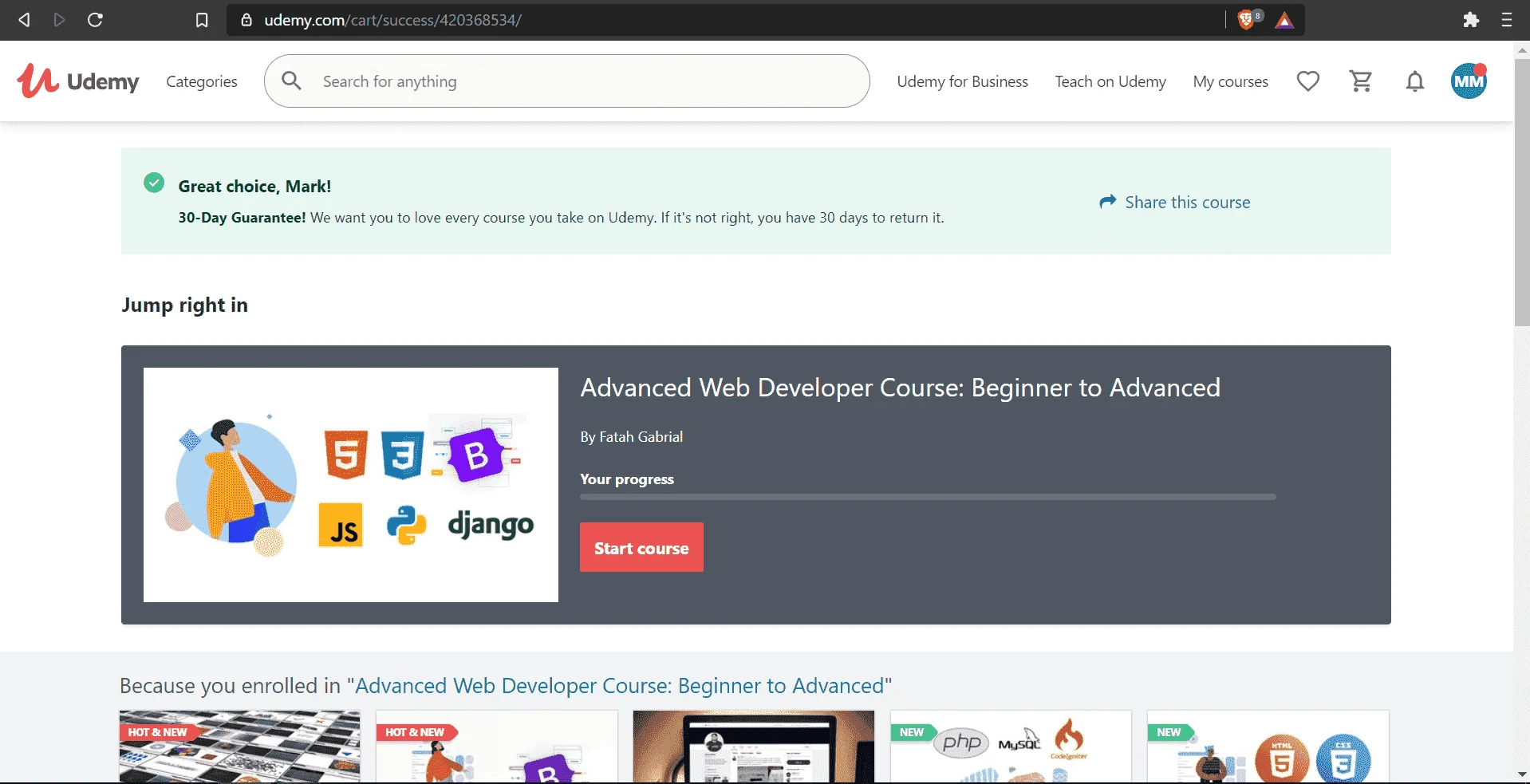This screenshot has width=1530, height=784.
Task: Open the browser hamburger menu
Action: point(1506,20)
